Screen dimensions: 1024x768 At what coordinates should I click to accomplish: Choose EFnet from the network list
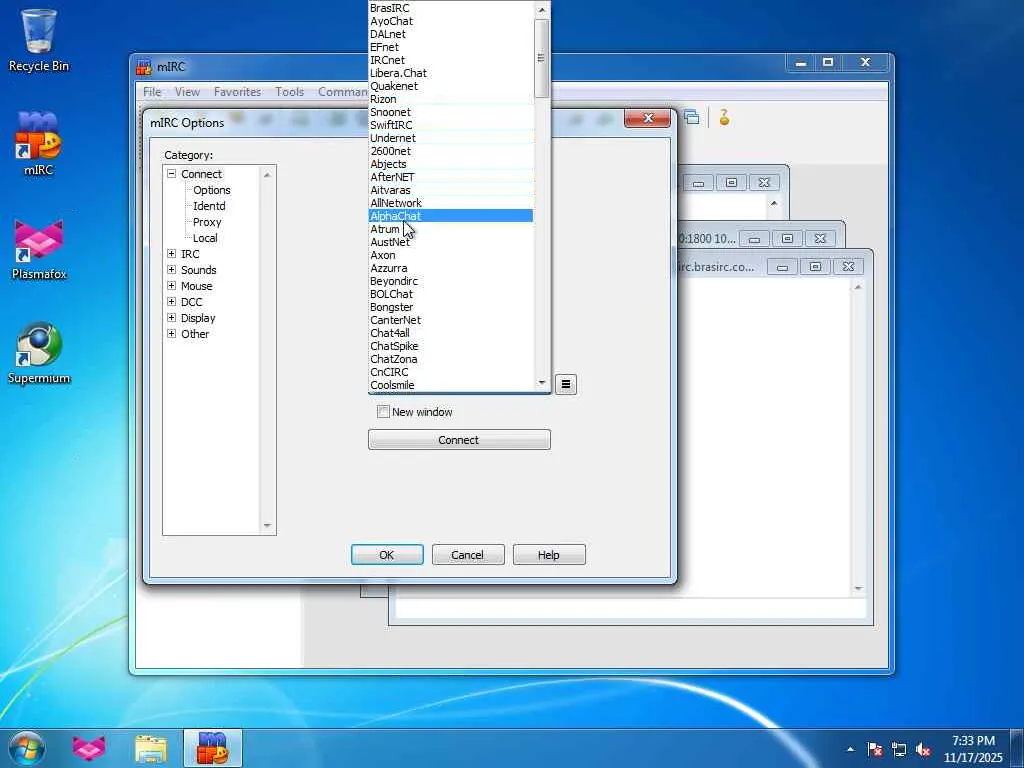pyautogui.click(x=451, y=47)
